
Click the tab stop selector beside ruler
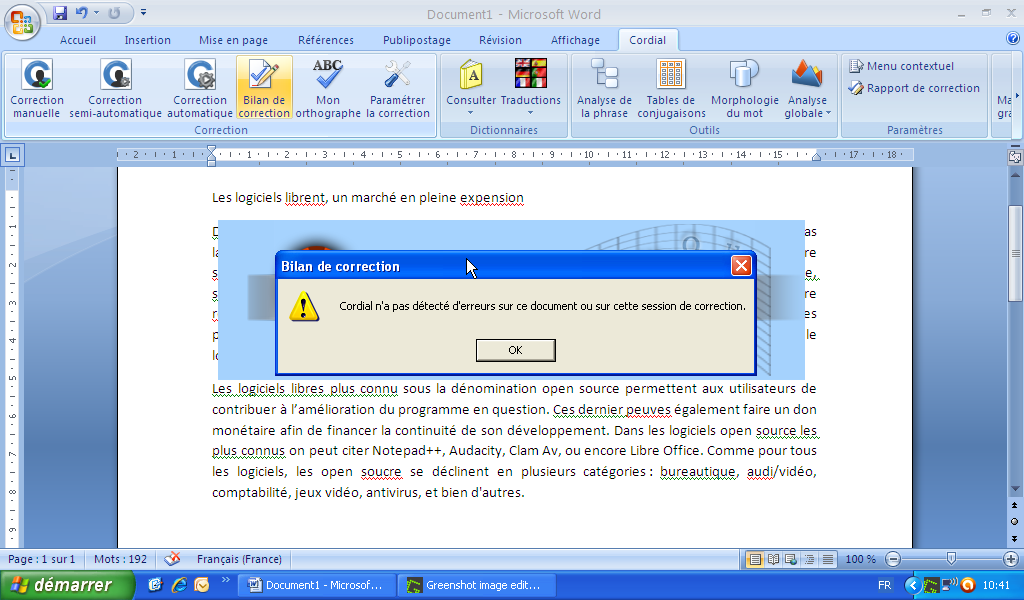click(13, 155)
